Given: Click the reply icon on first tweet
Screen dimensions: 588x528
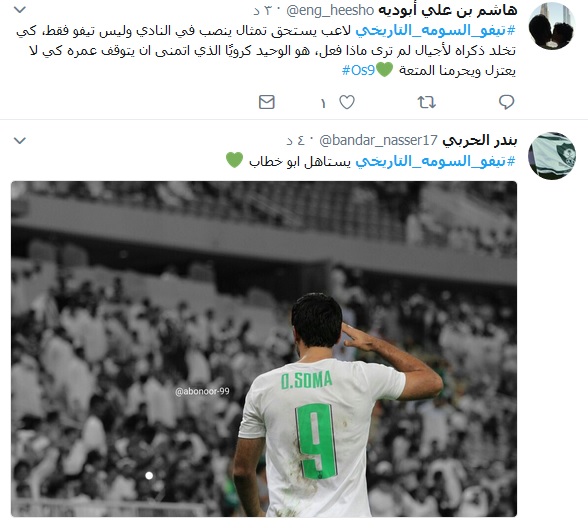Looking at the screenshot, I should click(x=506, y=102).
